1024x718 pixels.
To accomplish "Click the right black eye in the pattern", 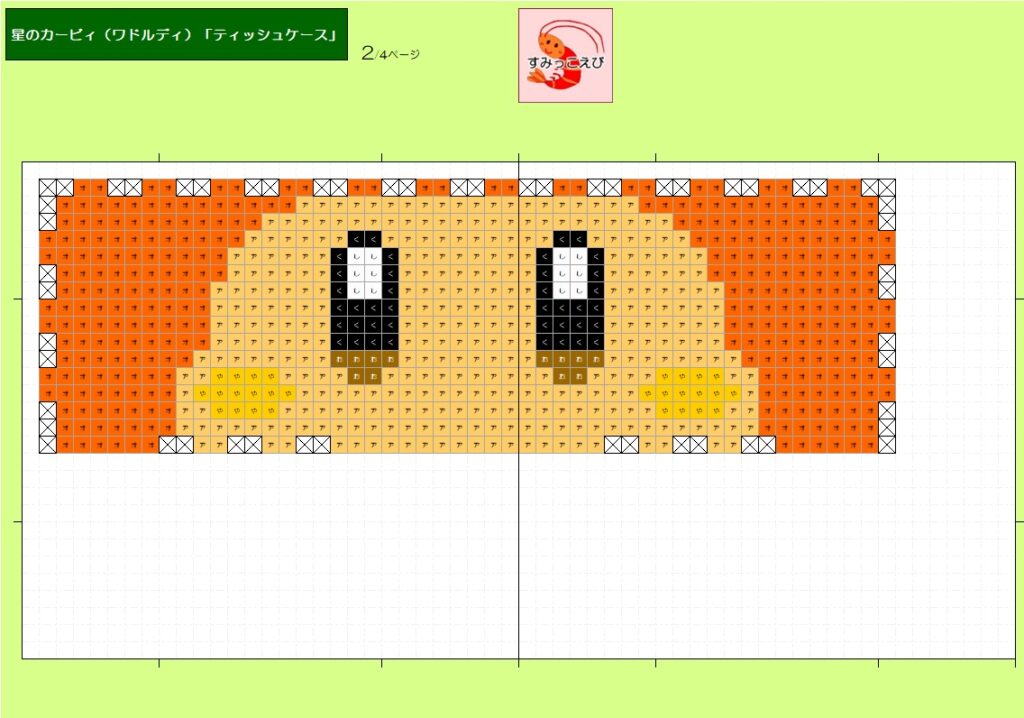I will [x=570, y=291].
